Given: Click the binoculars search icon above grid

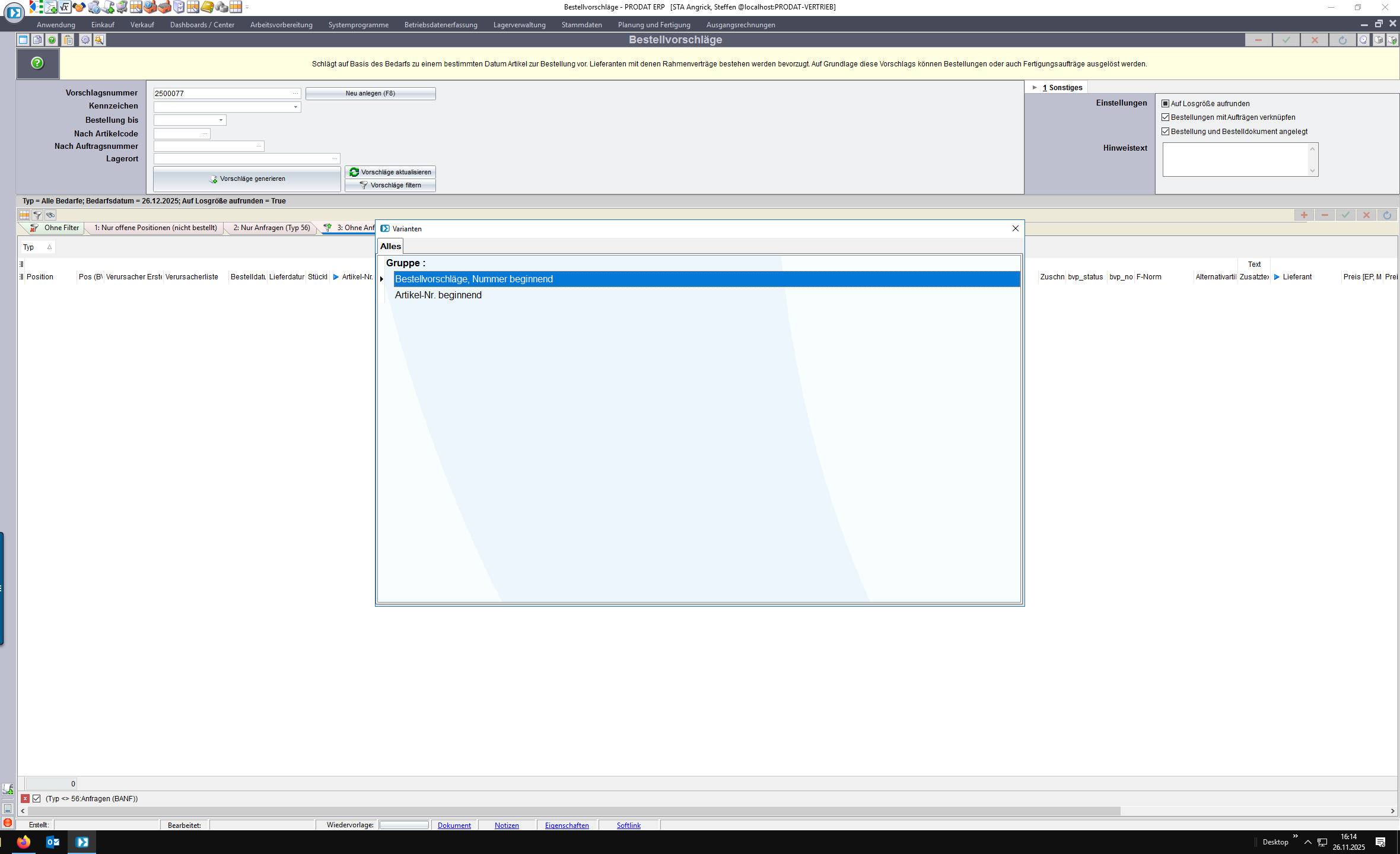Looking at the screenshot, I should click(50, 215).
